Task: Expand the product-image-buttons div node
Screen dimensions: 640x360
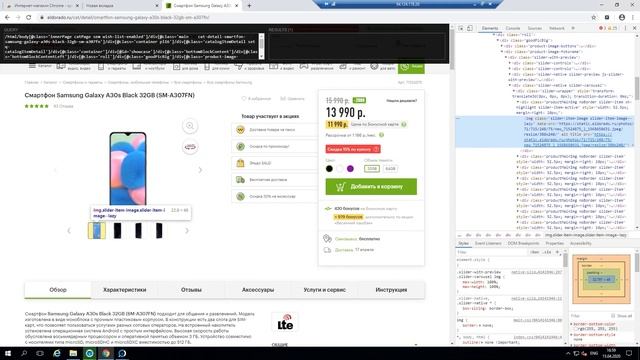Action: tap(502, 46)
